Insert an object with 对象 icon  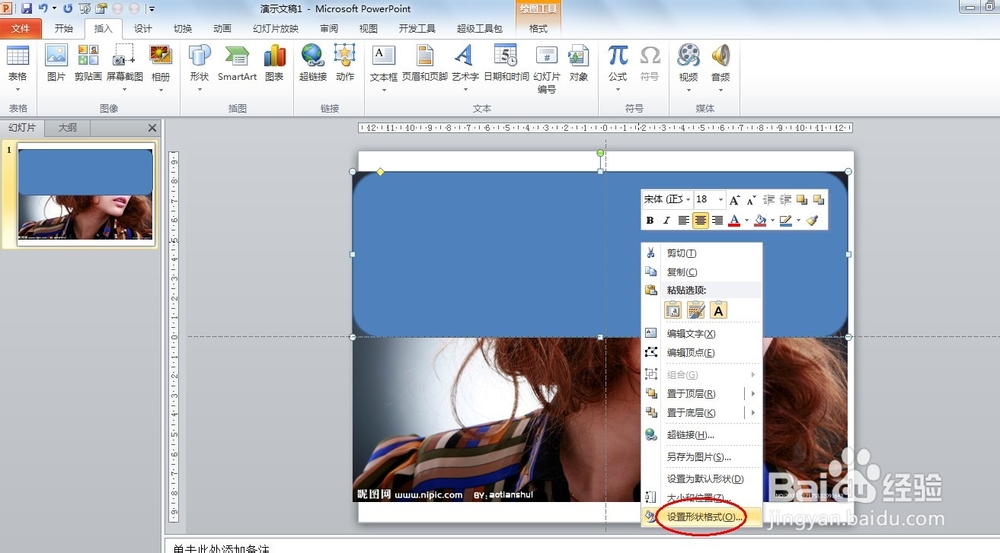click(578, 64)
